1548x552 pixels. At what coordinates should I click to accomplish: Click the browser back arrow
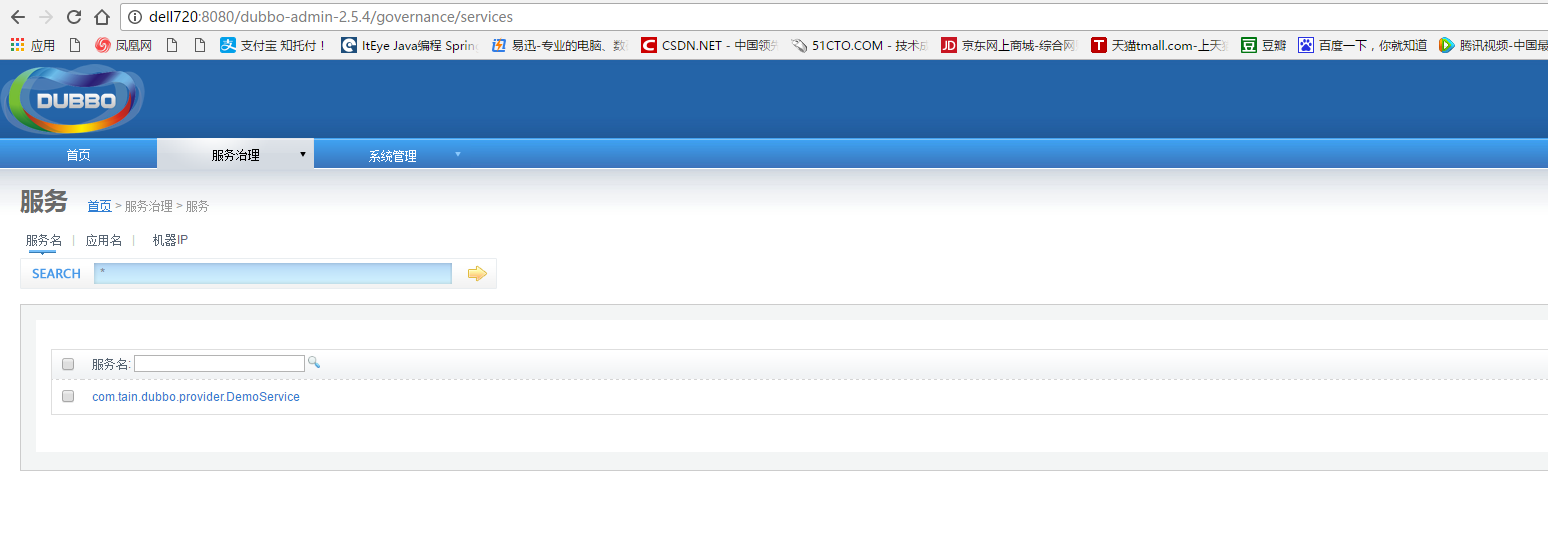click(17, 17)
